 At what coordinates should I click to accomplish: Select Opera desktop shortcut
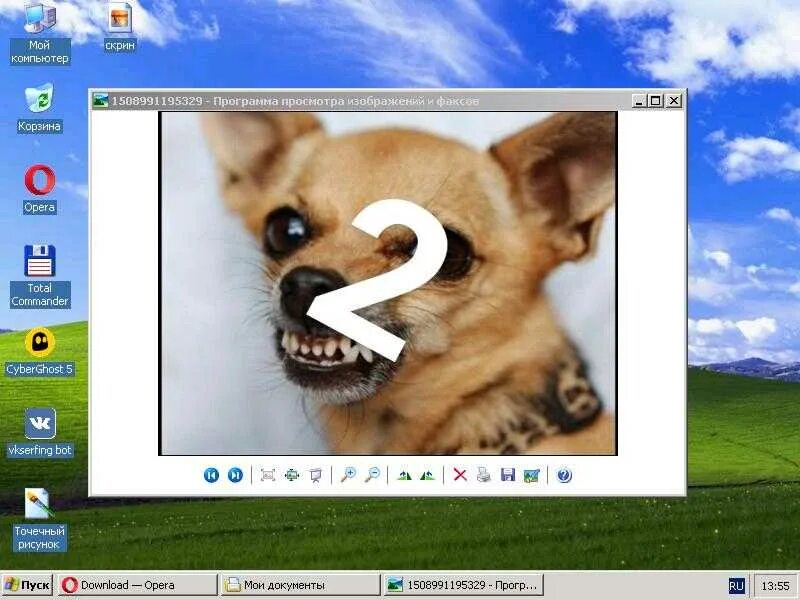pos(40,188)
